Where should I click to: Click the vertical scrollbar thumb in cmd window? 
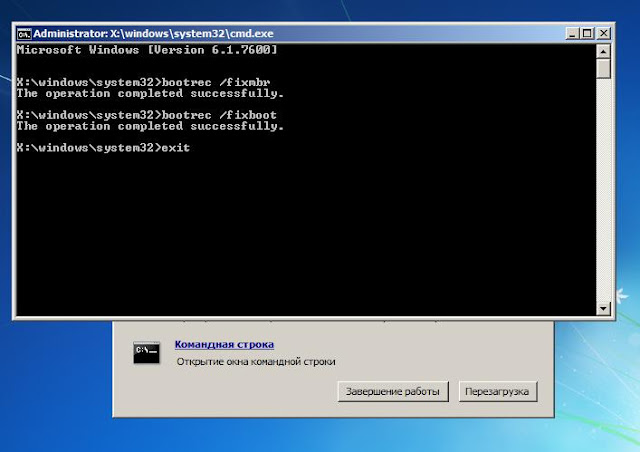point(603,69)
